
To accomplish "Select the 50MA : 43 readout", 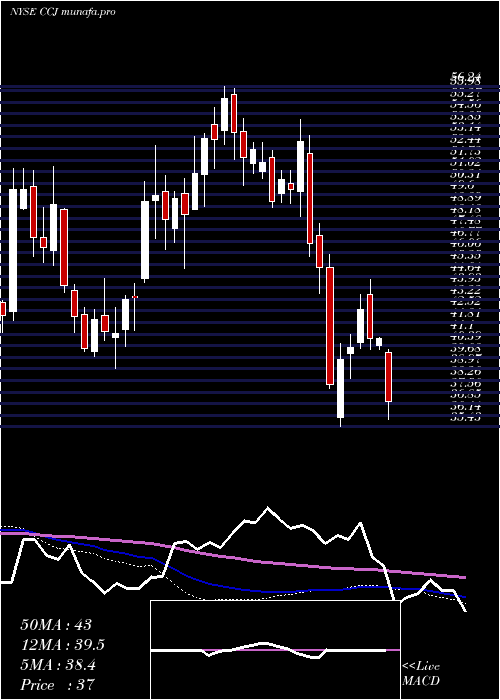I will pyautogui.click(x=56, y=624).
